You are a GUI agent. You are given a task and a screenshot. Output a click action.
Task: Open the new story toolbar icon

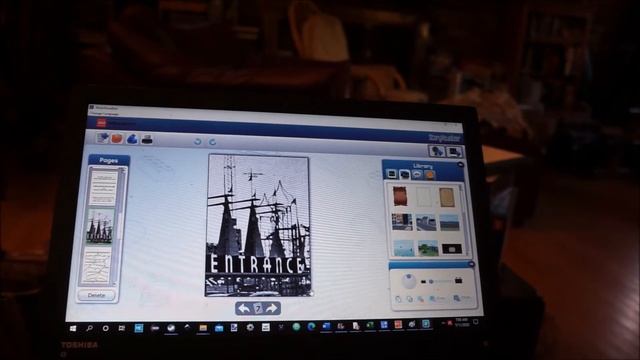[102, 138]
